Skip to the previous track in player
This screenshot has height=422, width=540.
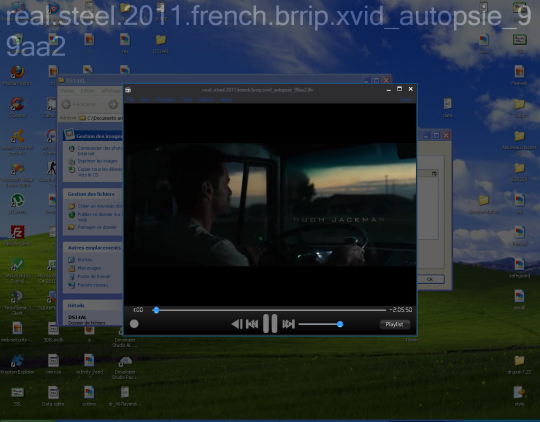pos(252,324)
